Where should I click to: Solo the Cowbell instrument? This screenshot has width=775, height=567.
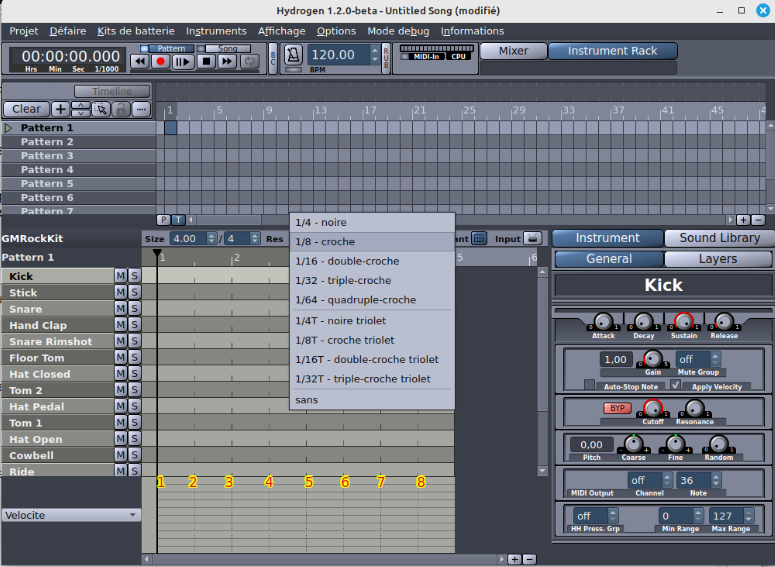click(134, 455)
